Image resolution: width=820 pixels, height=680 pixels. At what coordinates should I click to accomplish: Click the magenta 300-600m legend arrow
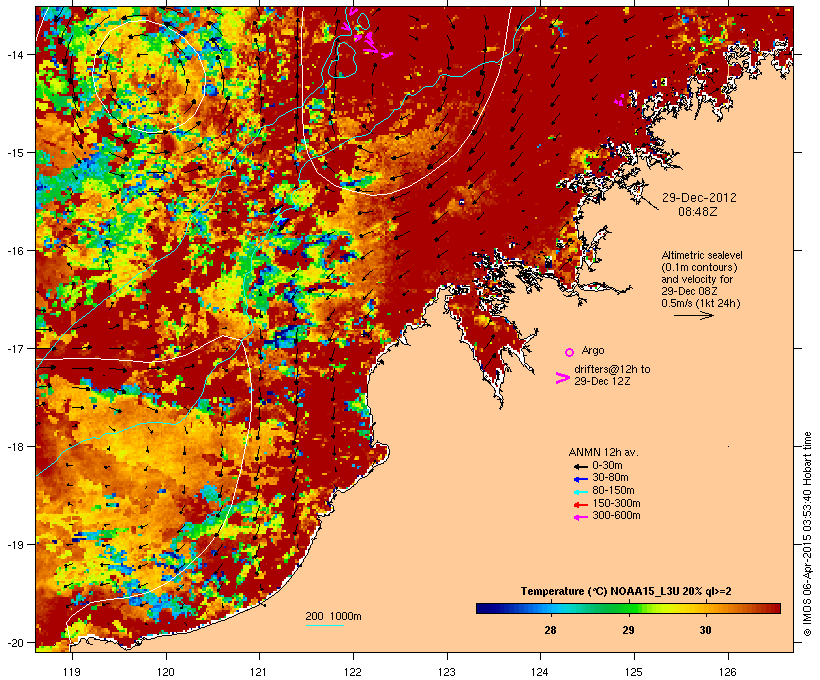point(581,517)
